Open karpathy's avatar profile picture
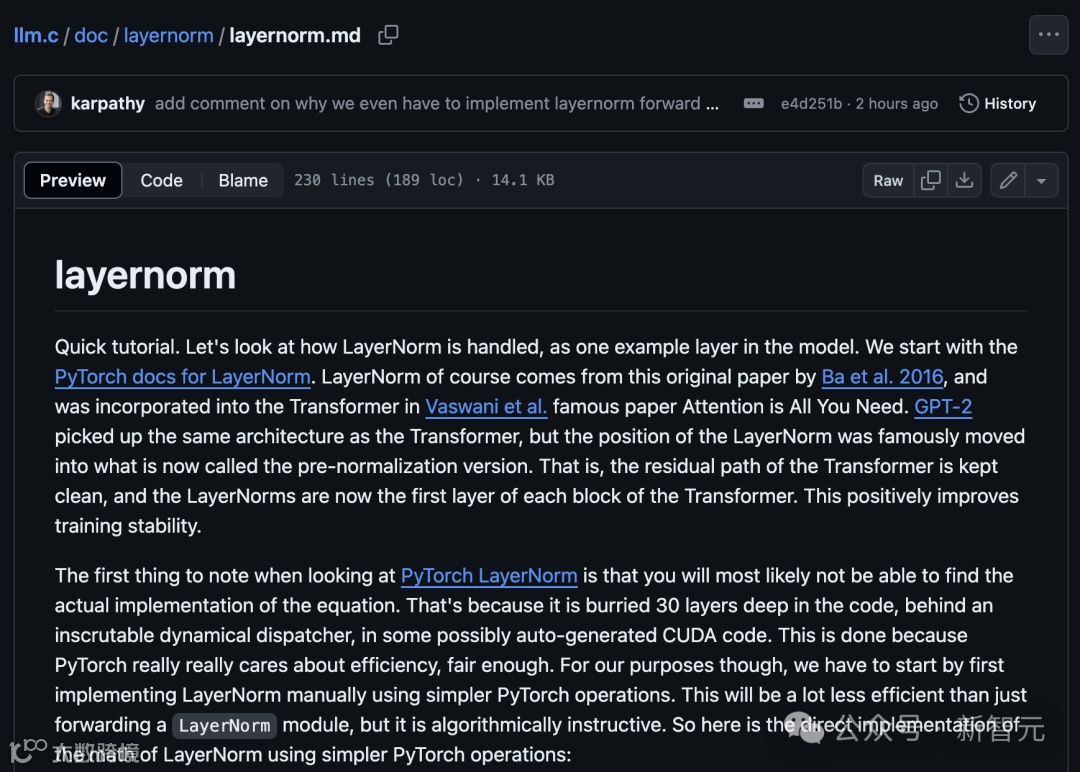Image resolution: width=1080 pixels, height=772 pixels. point(48,103)
